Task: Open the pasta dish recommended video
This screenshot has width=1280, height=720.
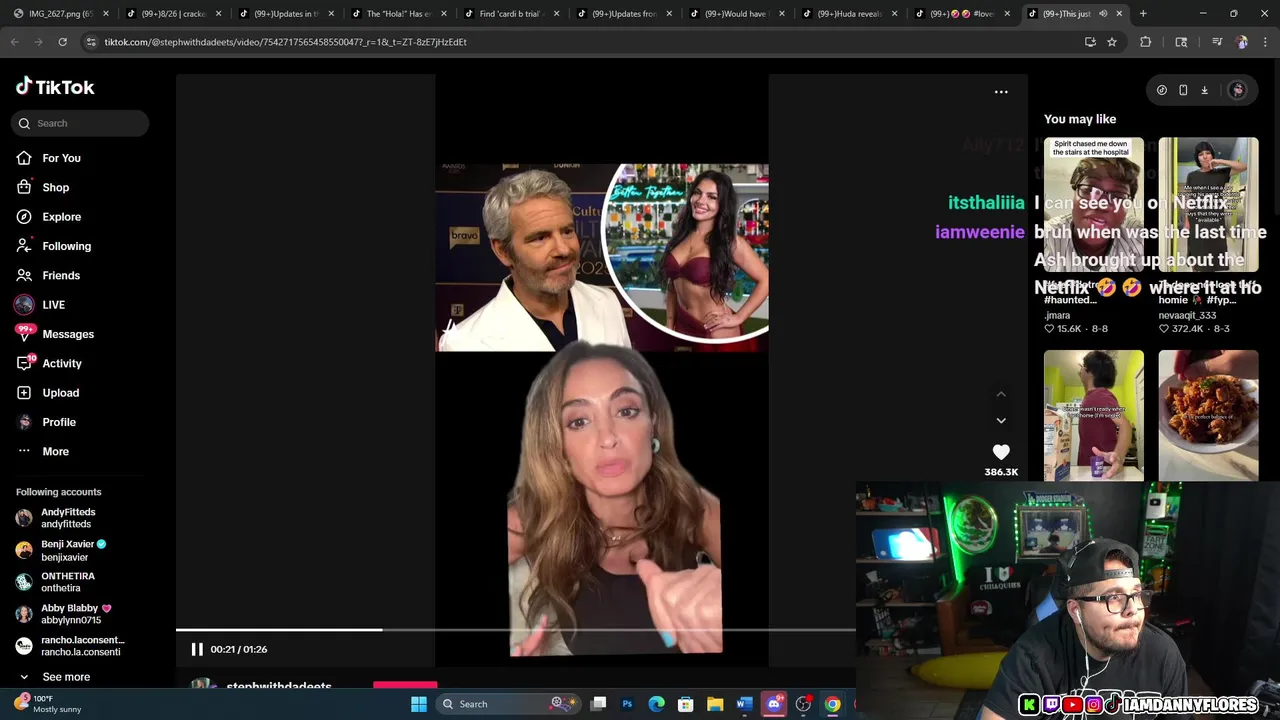Action: coord(1208,415)
